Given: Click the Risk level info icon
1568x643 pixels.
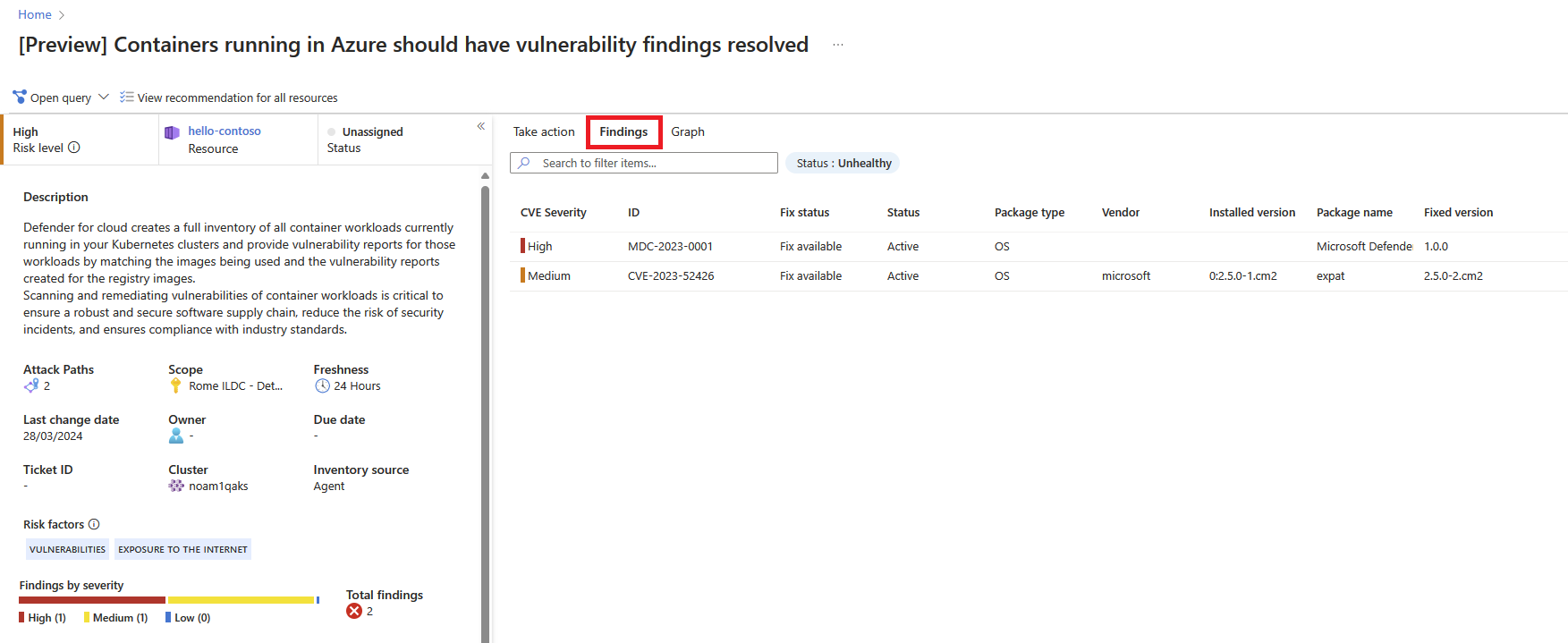Looking at the screenshot, I should (74, 148).
